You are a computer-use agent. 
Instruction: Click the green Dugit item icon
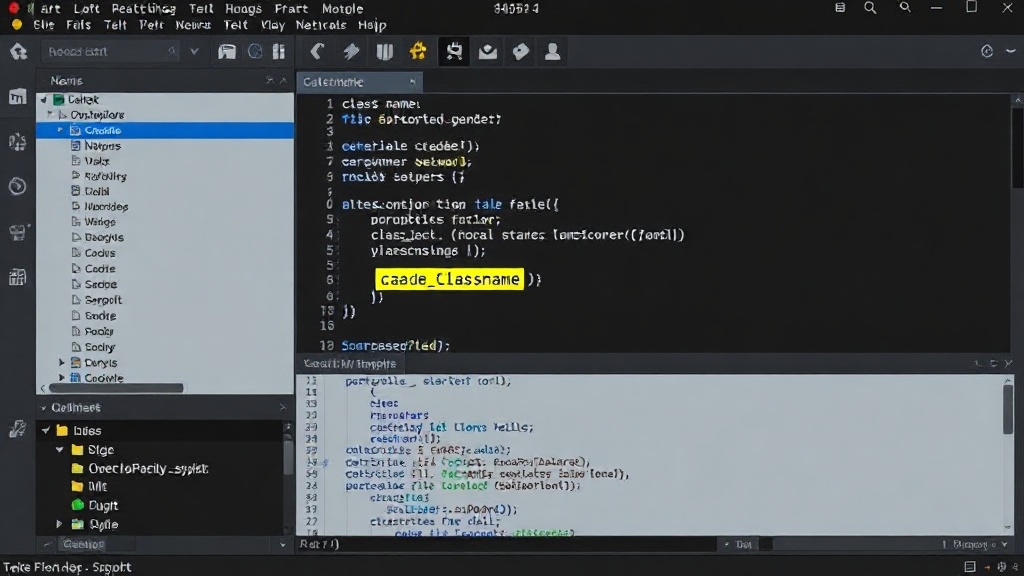click(78, 505)
